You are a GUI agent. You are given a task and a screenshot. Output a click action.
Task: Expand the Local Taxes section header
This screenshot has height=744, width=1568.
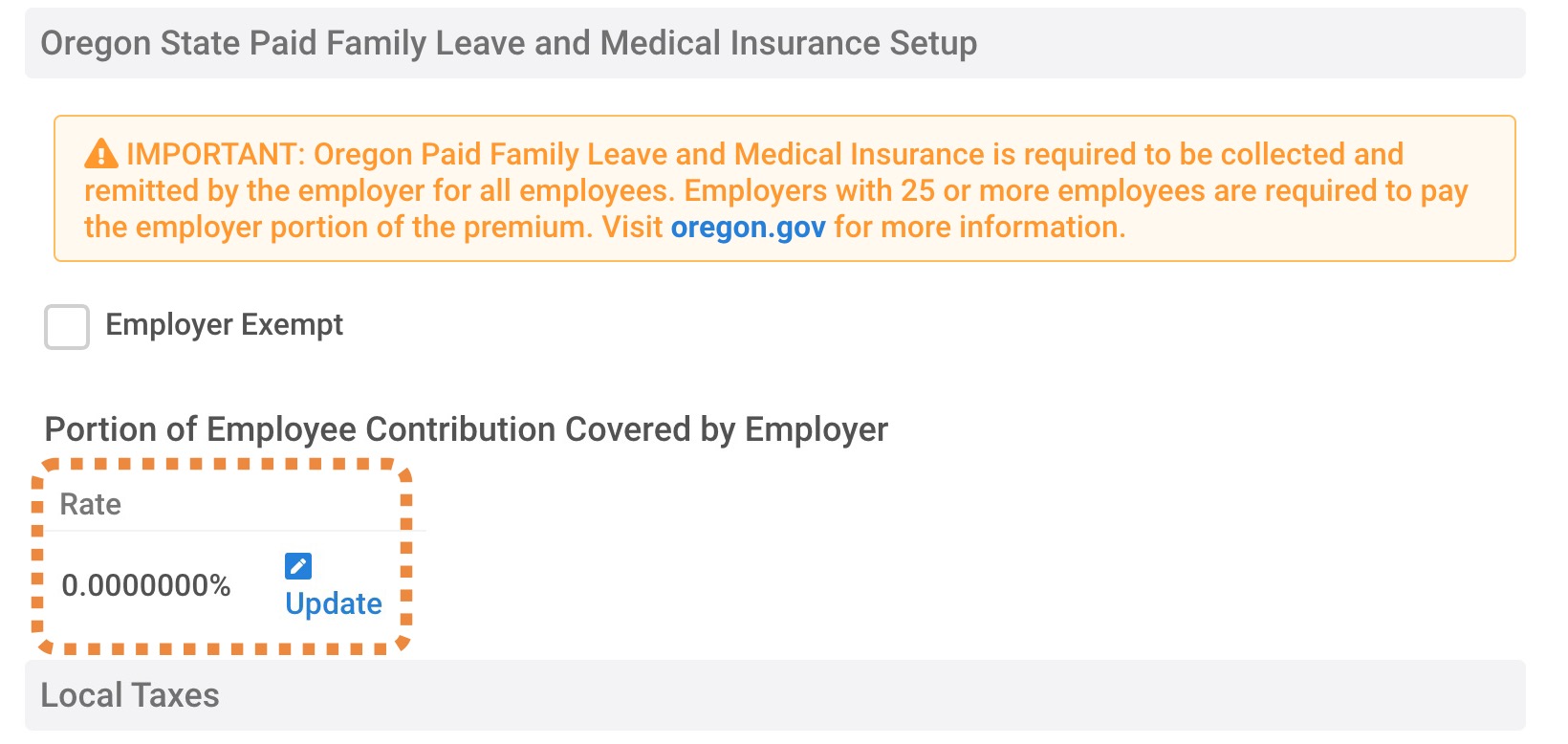click(775, 695)
